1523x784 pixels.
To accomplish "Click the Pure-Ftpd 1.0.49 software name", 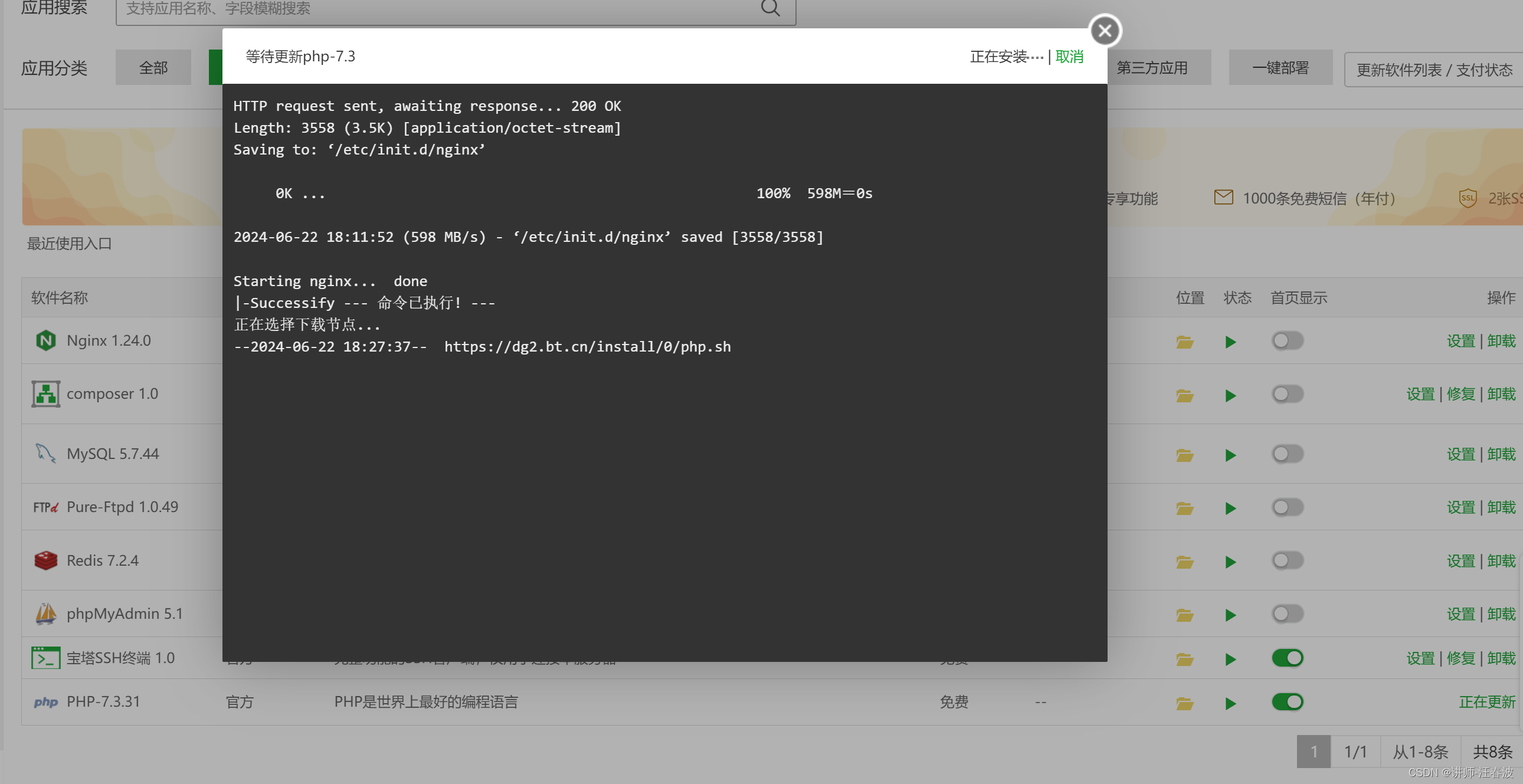I will pos(122,507).
